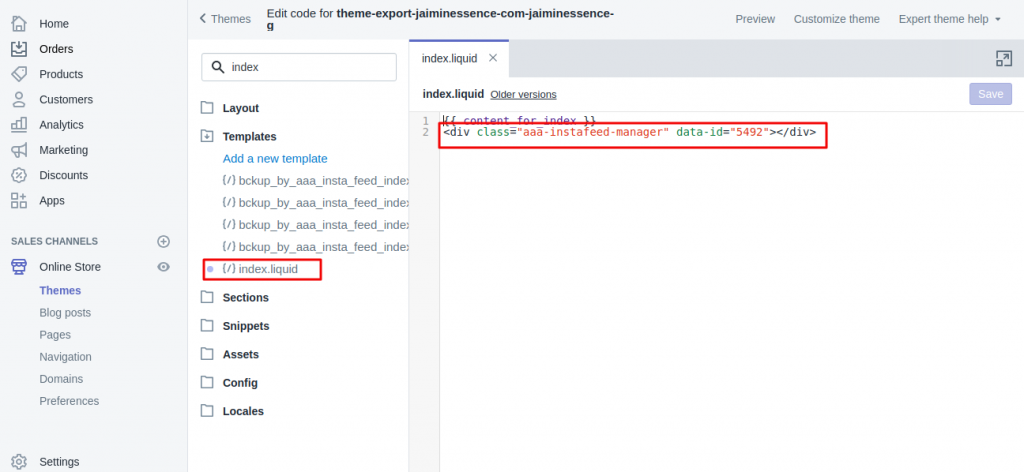The height and width of the screenshot is (472, 1024).
Task: Toggle fullscreen editor with expand icon
Action: pyautogui.click(x=1003, y=59)
